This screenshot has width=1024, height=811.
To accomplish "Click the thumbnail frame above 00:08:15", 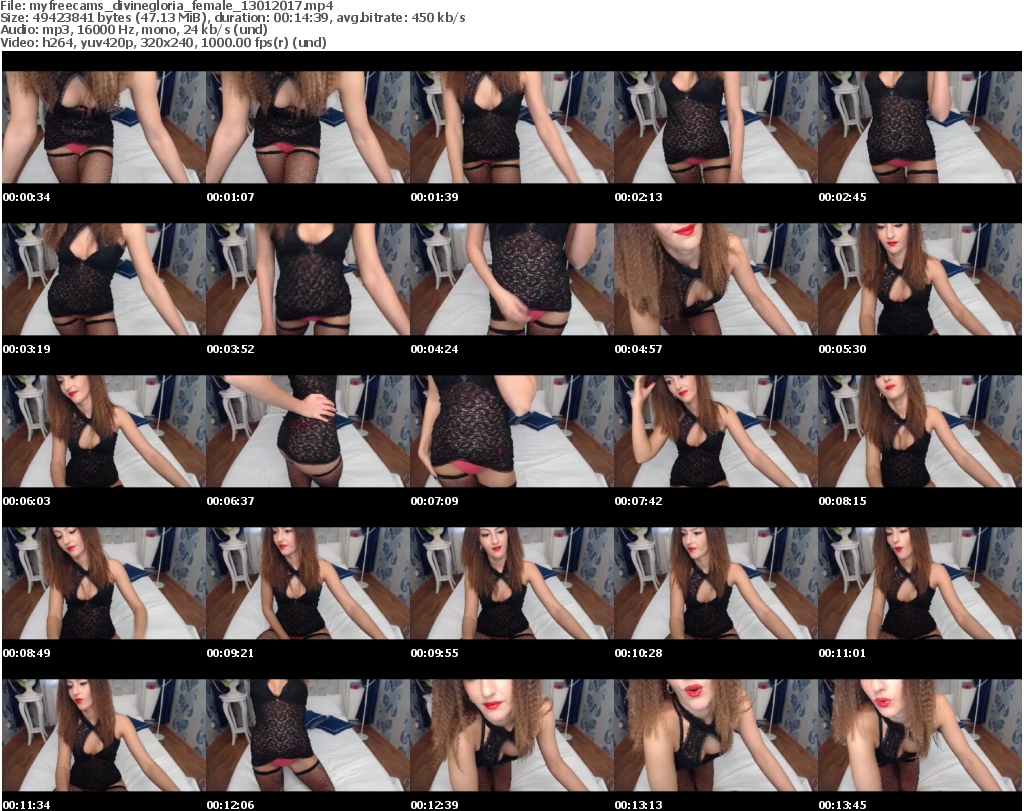I will pyautogui.click(x=920, y=432).
